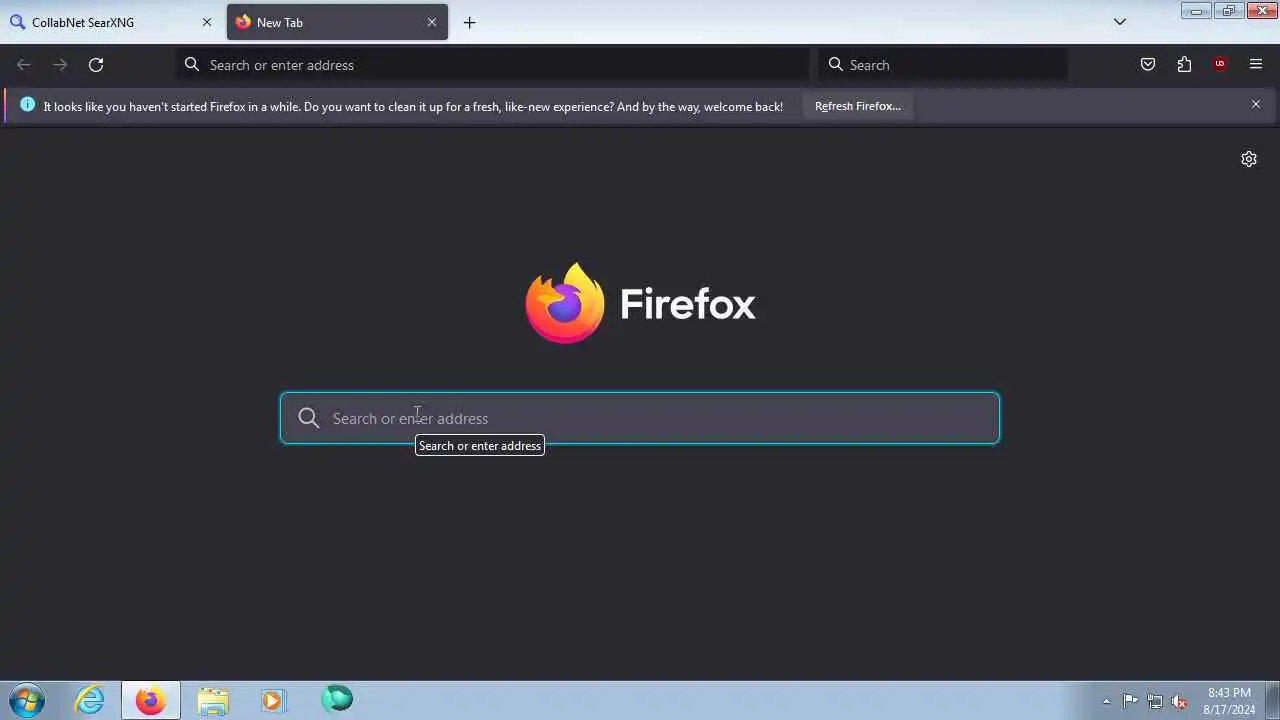Focus the toolbar Search box
Screen dimensions: 1280x720
(943, 65)
